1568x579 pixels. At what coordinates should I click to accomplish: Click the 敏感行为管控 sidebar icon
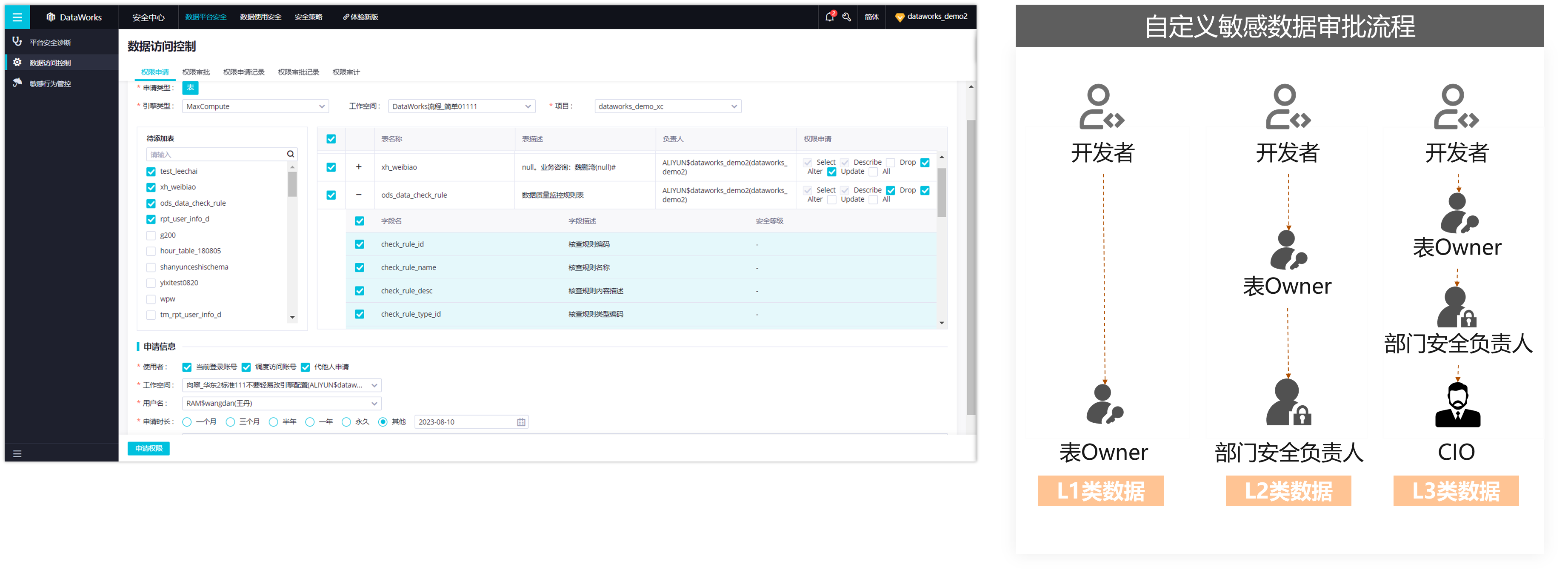tap(17, 83)
